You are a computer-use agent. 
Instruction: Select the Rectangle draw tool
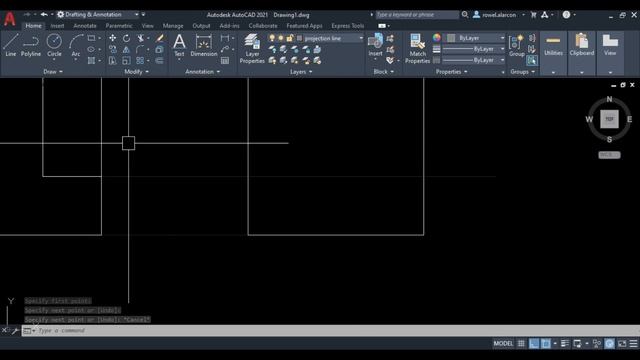[91, 38]
